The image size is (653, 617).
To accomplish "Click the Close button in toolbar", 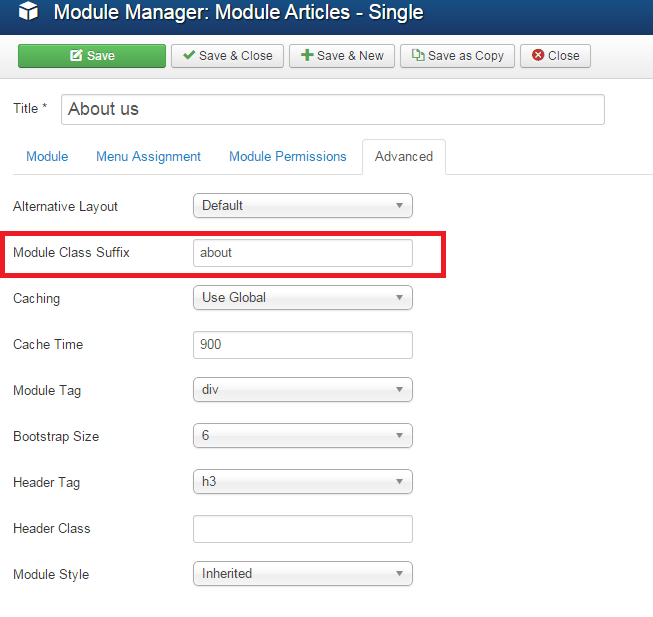I will [x=555, y=56].
